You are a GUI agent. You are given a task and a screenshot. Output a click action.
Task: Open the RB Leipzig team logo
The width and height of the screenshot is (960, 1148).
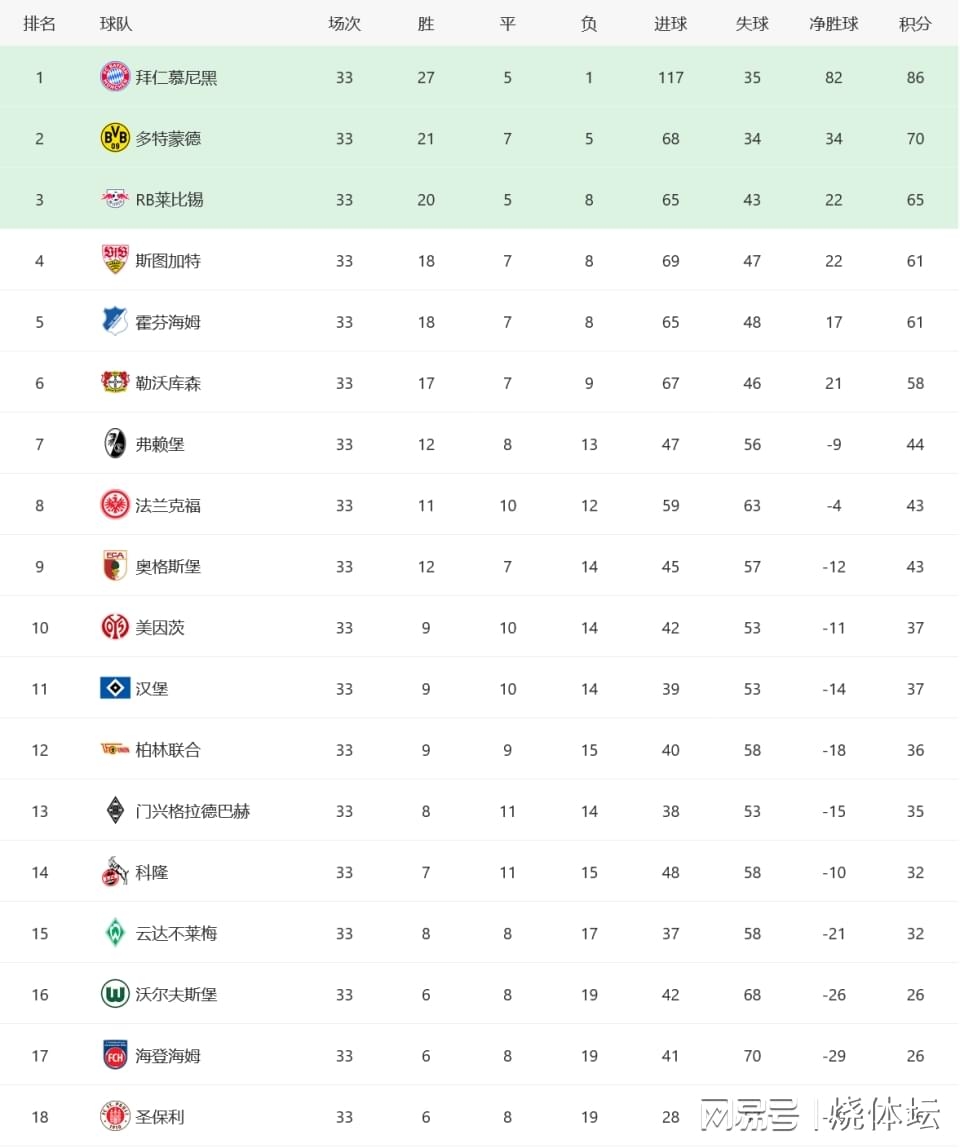coord(115,199)
